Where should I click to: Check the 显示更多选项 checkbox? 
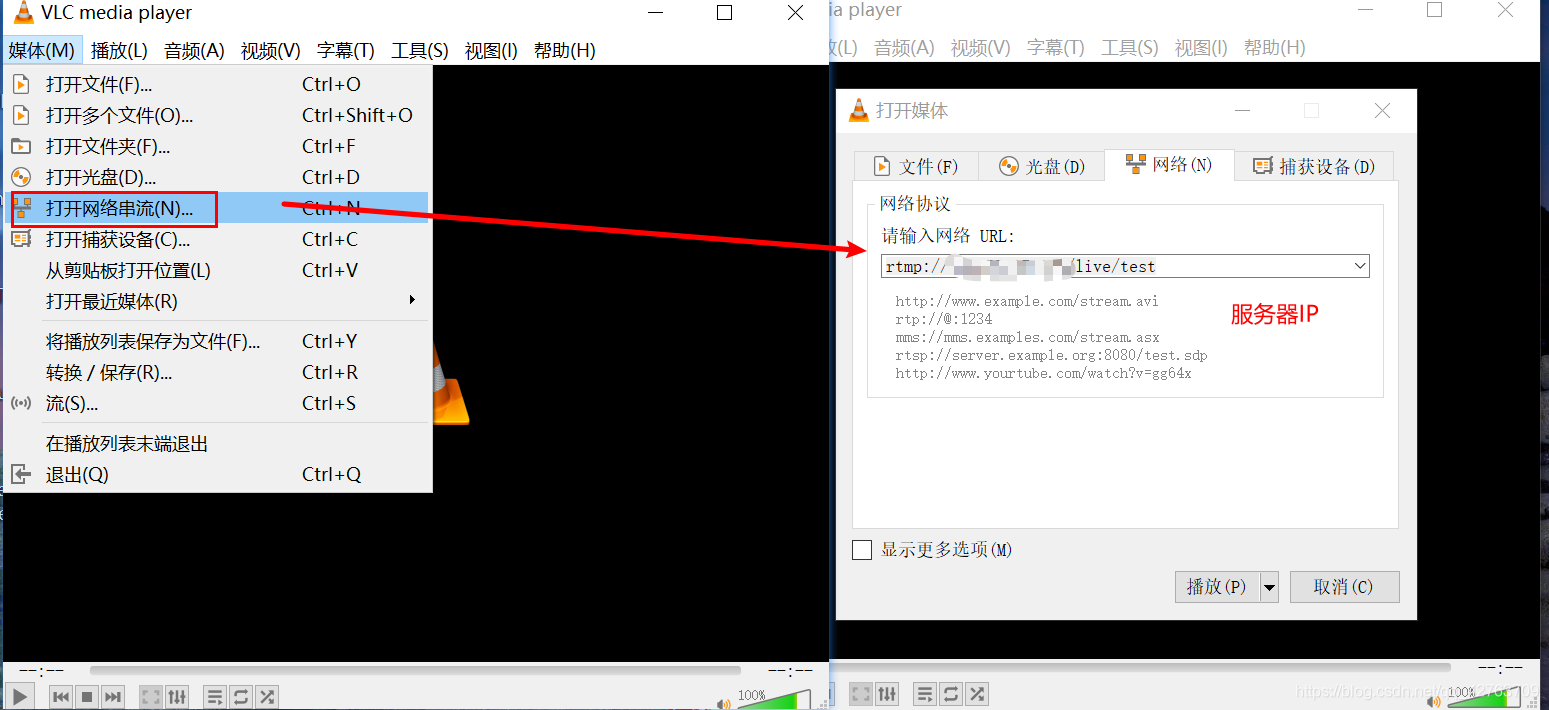(862, 550)
